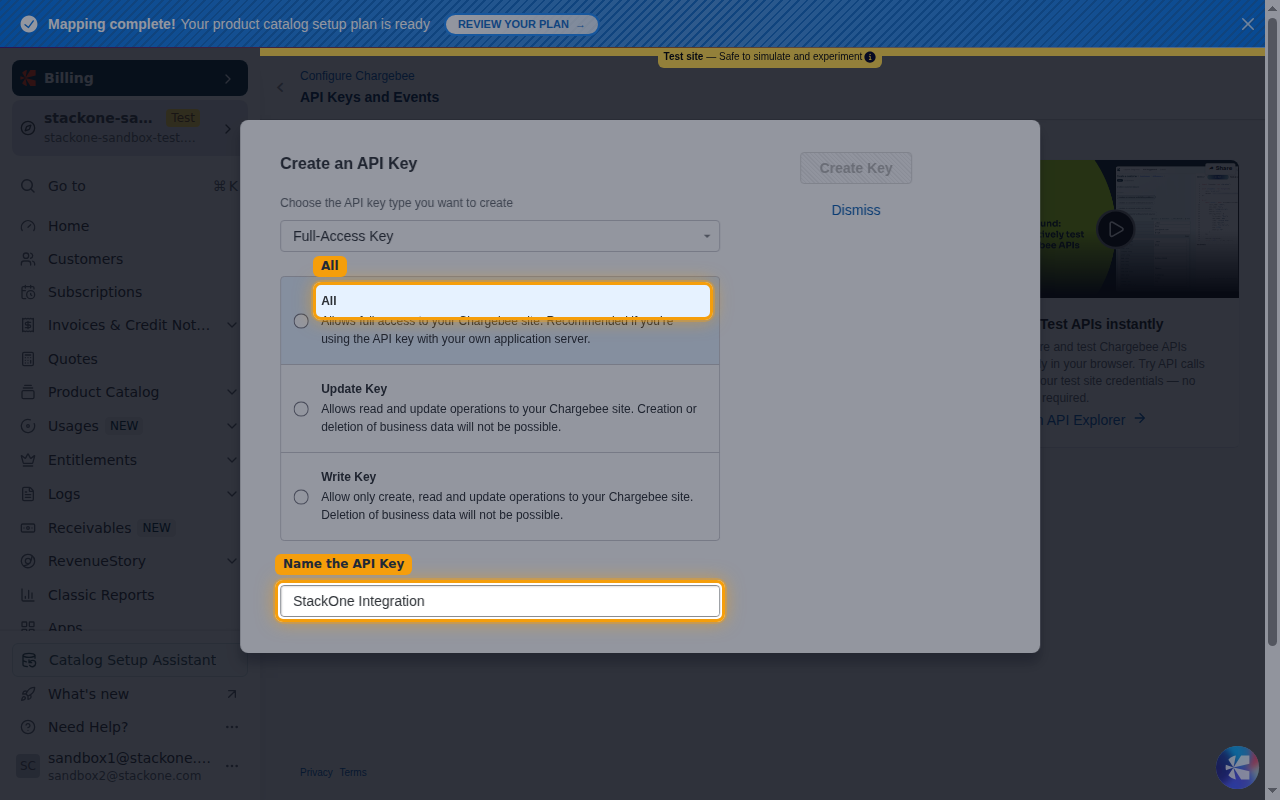Click the Product Catalog icon

click(x=28, y=392)
